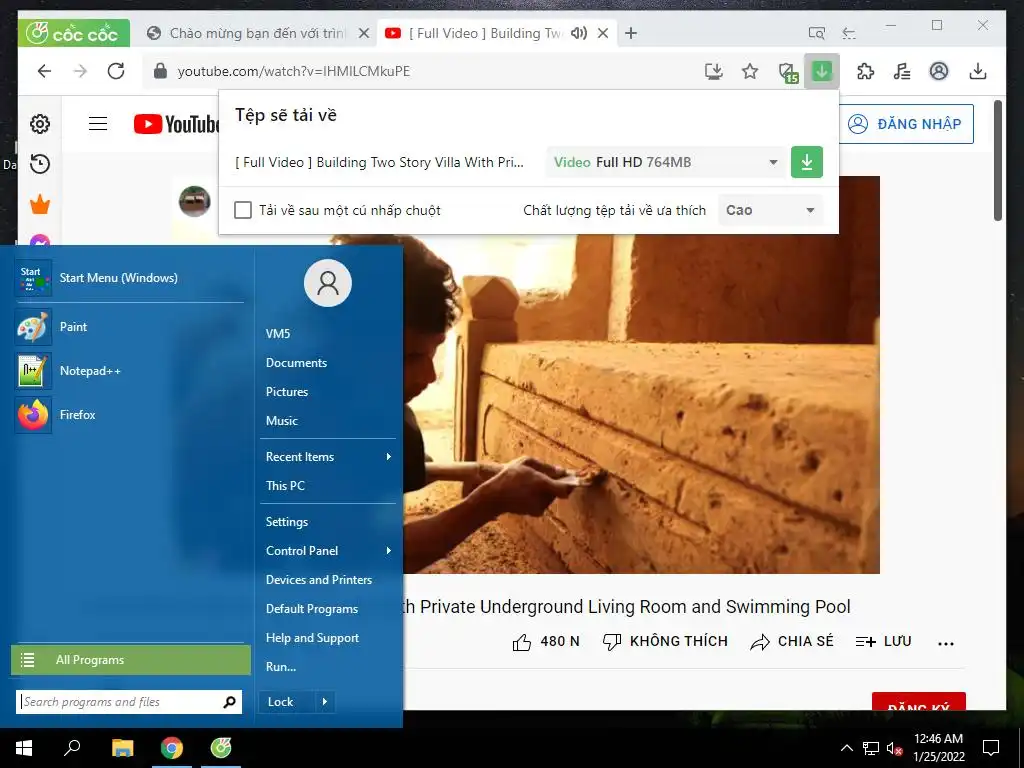This screenshot has height=768, width=1024.
Task: Expand the Video Full HD 764MB dropdown
Action: pyautogui.click(x=665, y=162)
